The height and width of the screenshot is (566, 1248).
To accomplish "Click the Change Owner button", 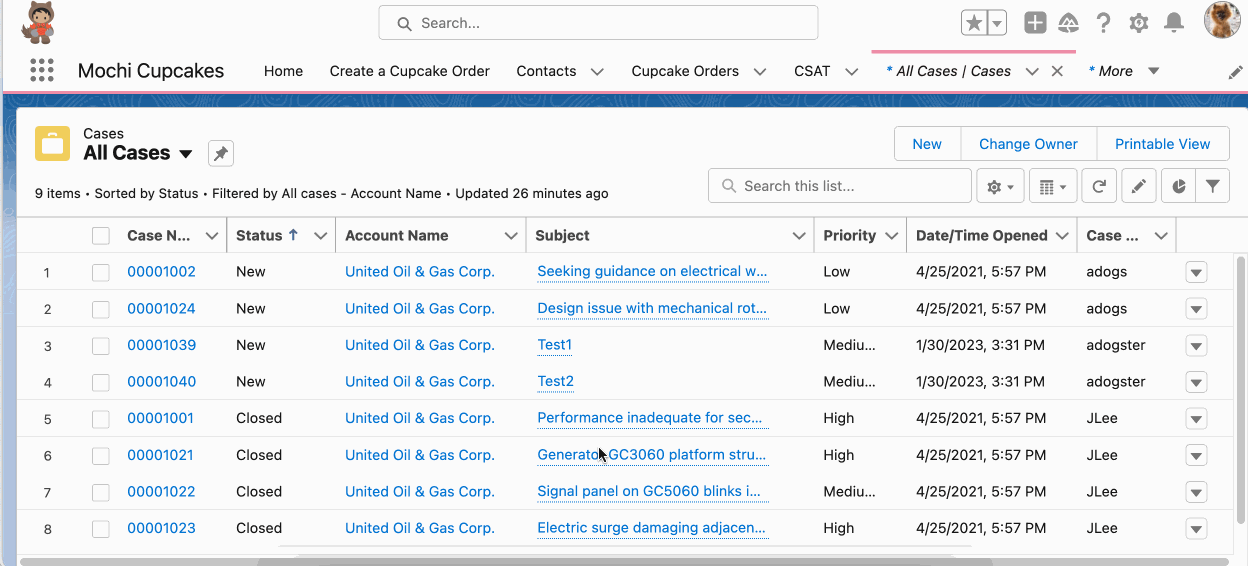I will [x=1028, y=144].
